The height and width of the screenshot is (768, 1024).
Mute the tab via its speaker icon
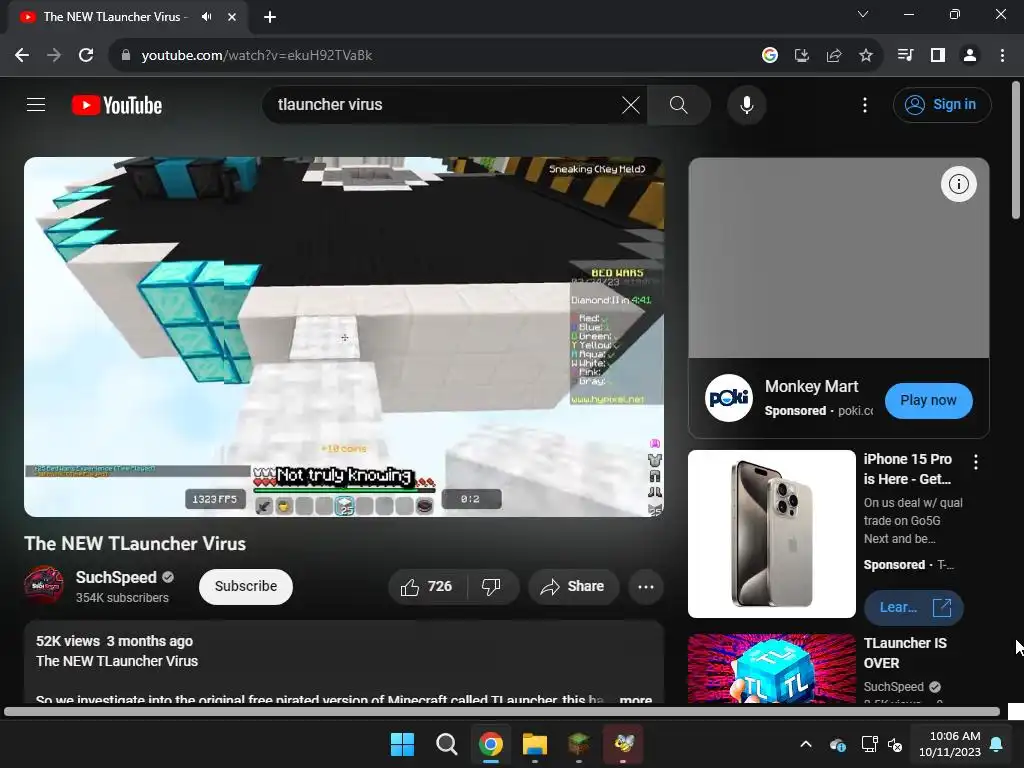coord(206,17)
